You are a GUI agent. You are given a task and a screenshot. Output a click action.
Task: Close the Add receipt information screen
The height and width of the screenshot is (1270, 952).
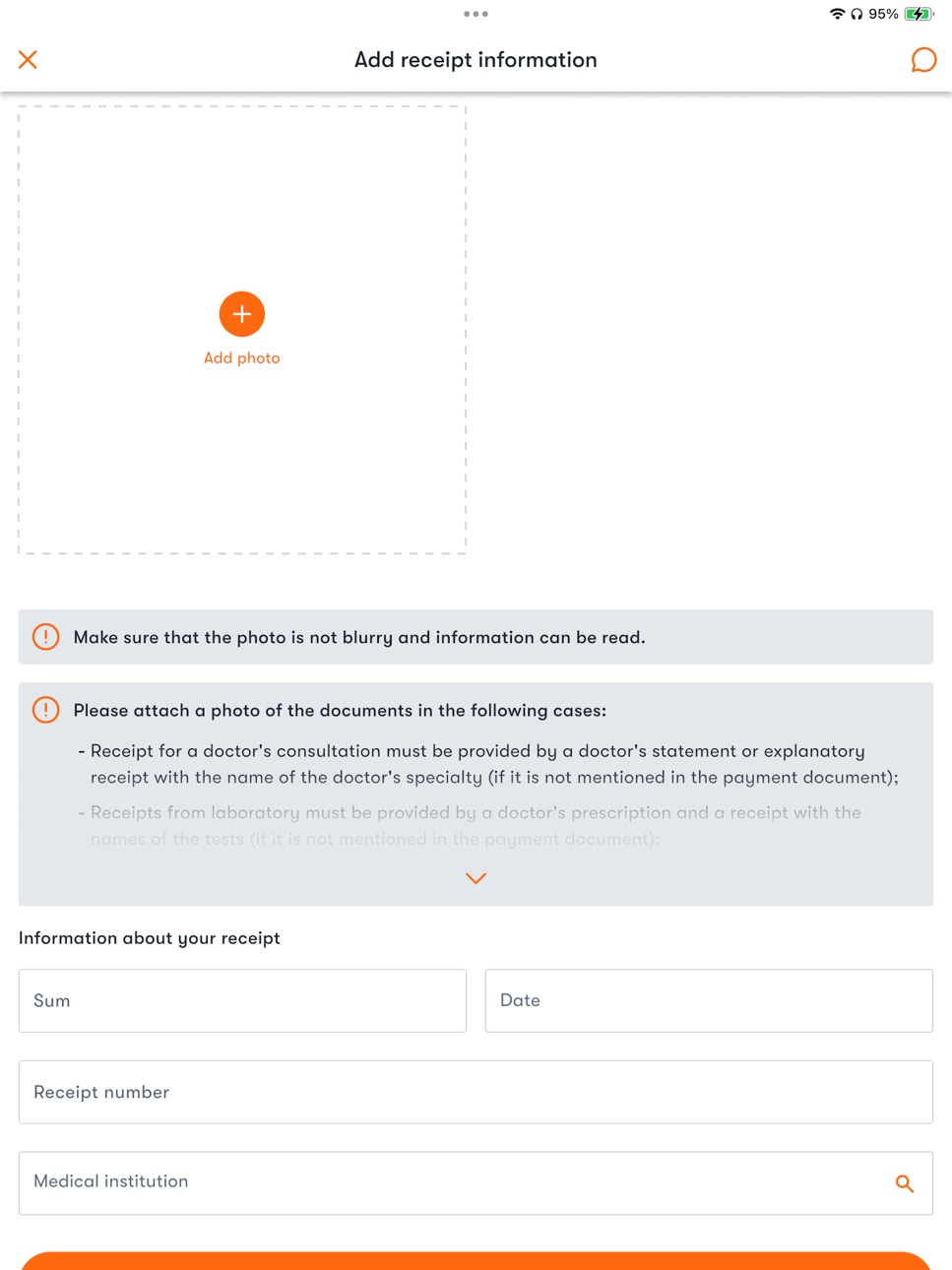click(28, 60)
